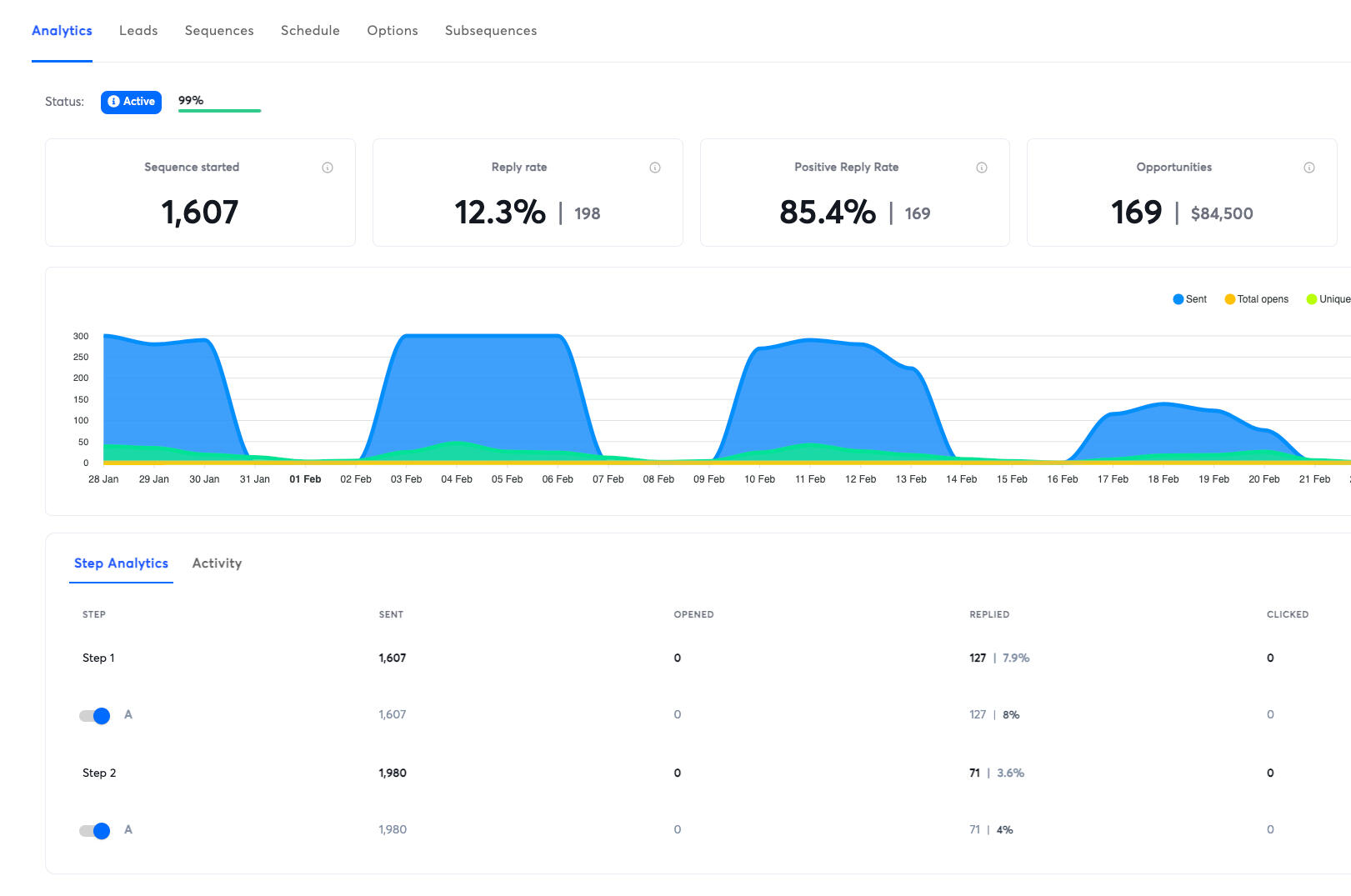Click the Active status badge
1351x896 pixels.
[x=131, y=102]
